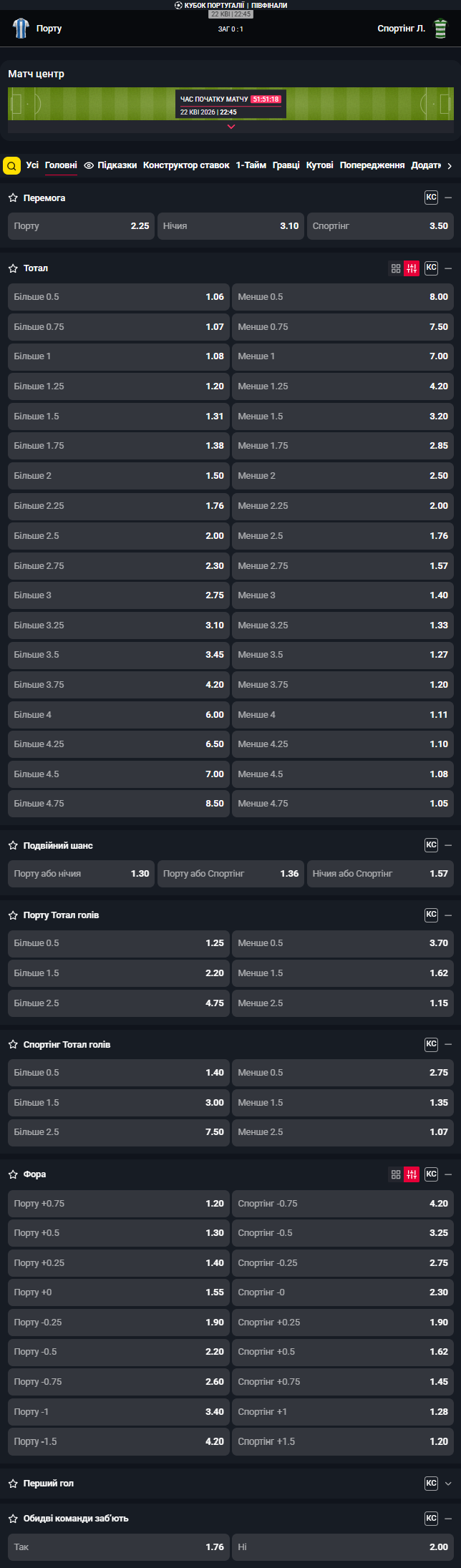The image size is (461, 1568).
Task: Collapse the Тотал section
Action: coord(448,268)
